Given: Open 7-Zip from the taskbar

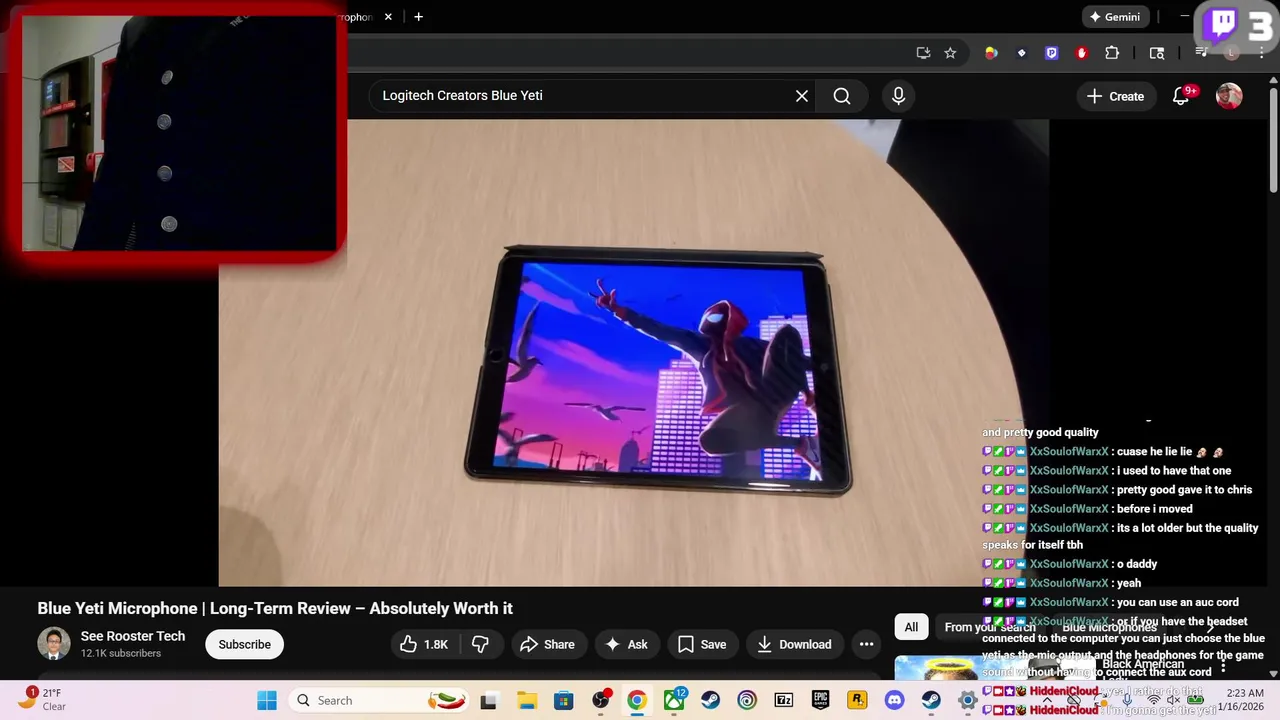Looking at the screenshot, I should 784,700.
